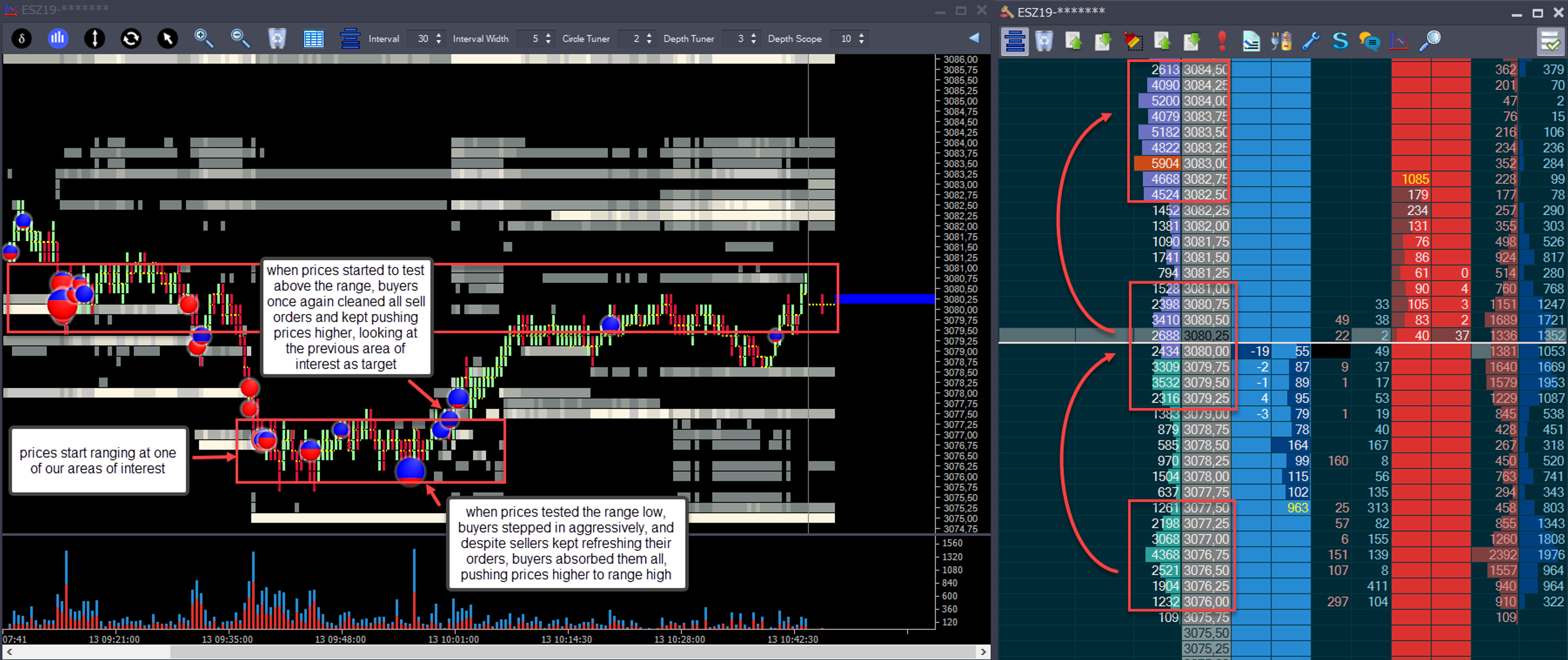Click the down-arrow page icon before the red exclamation
This screenshot has width=1568, height=660.
[x=1191, y=41]
